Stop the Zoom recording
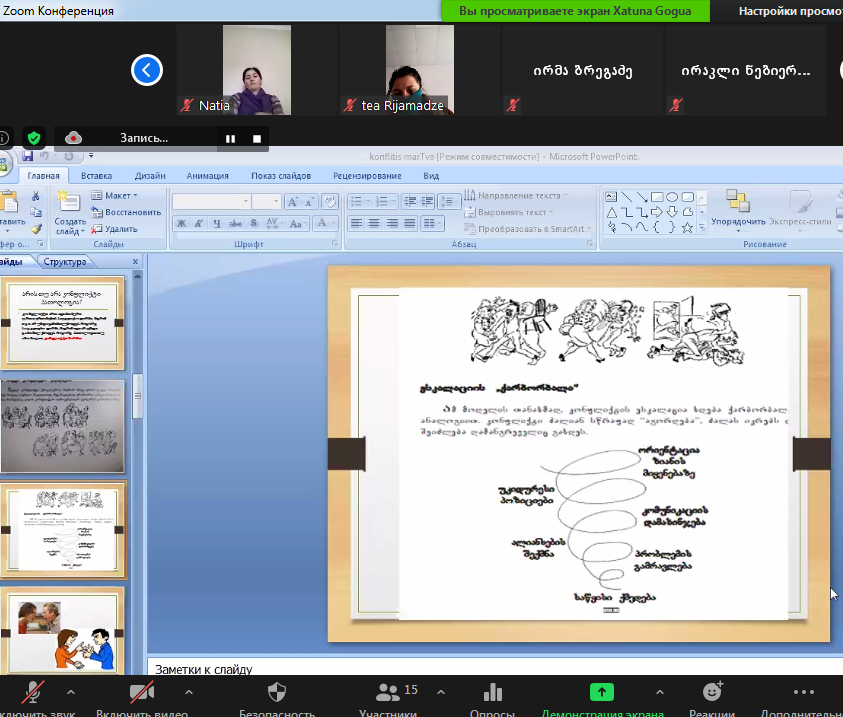The width and height of the screenshot is (843, 717). [x=257, y=138]
